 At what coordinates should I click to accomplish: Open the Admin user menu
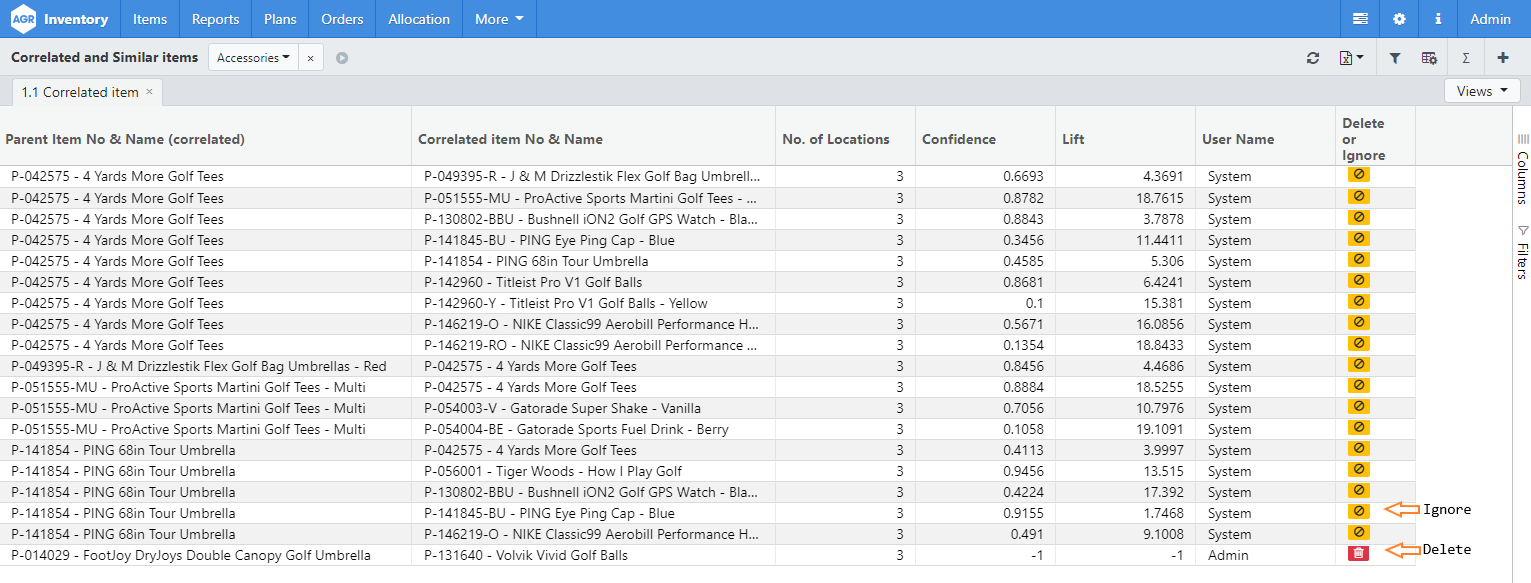pyautogui.click(x=1490, y=19)
